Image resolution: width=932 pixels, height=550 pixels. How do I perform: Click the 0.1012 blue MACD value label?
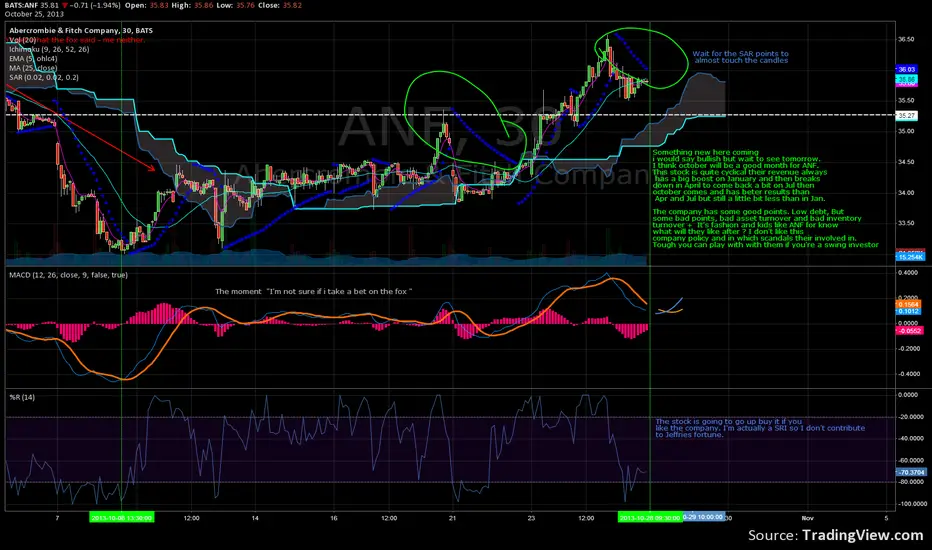[x=909, y=312]
